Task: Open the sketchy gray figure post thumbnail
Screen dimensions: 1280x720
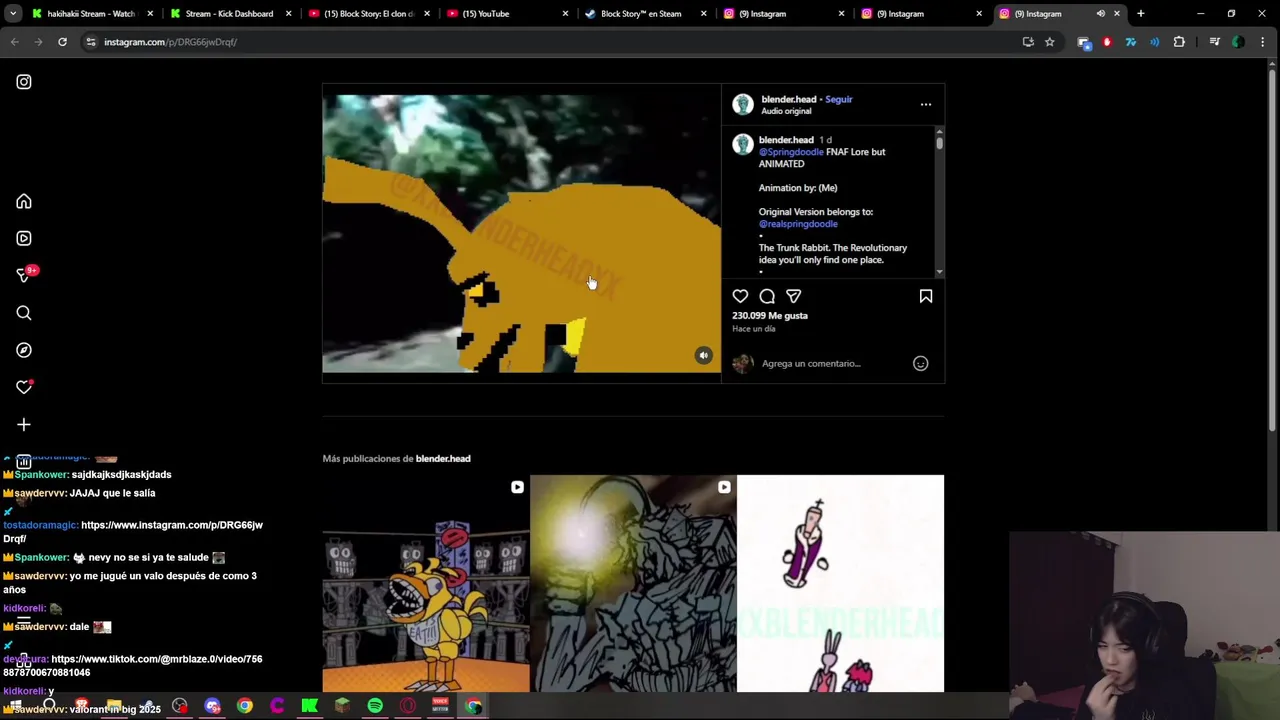Action: coord(633,583)
